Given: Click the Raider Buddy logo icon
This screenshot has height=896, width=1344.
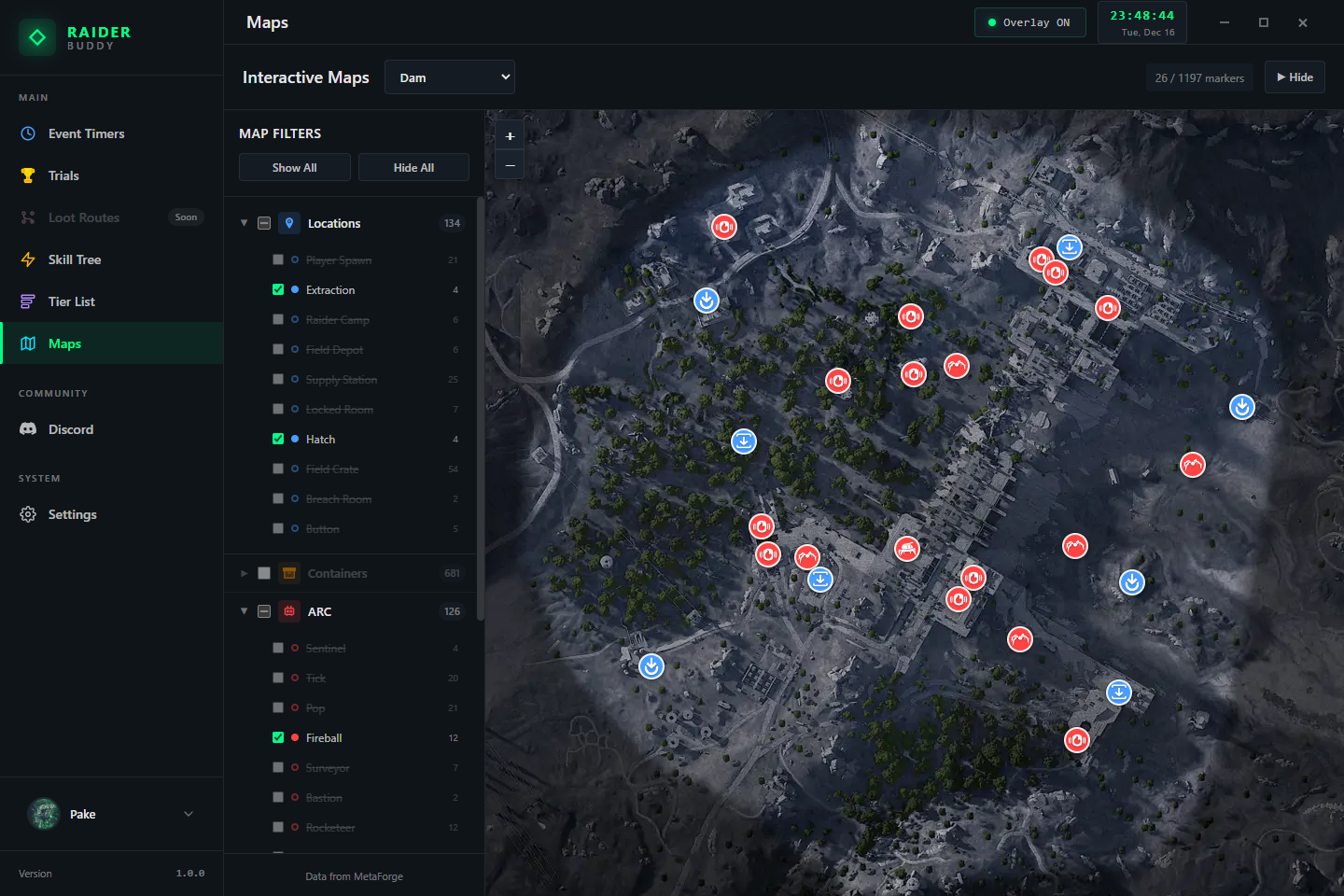Looking at the screenshot, I should [x=37, y=37].
